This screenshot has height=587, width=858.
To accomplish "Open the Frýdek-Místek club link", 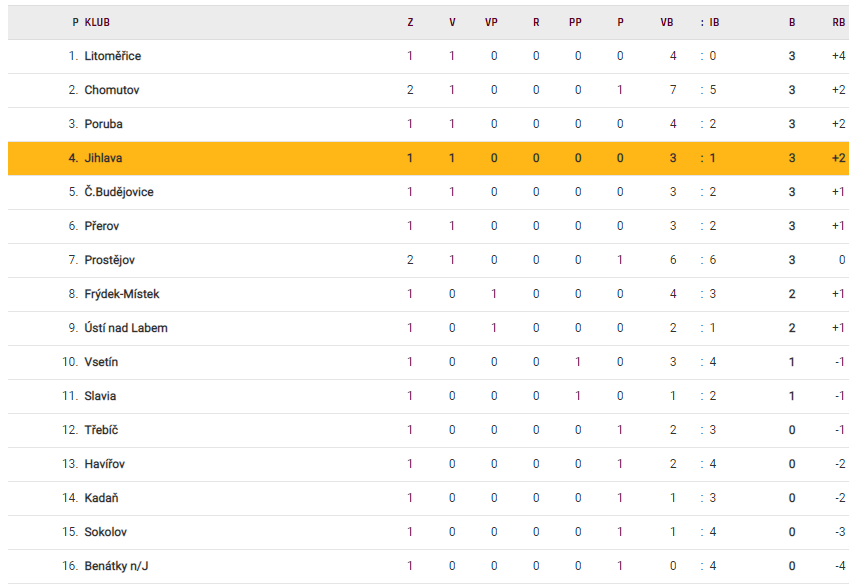I will click(x=121, y=294).
